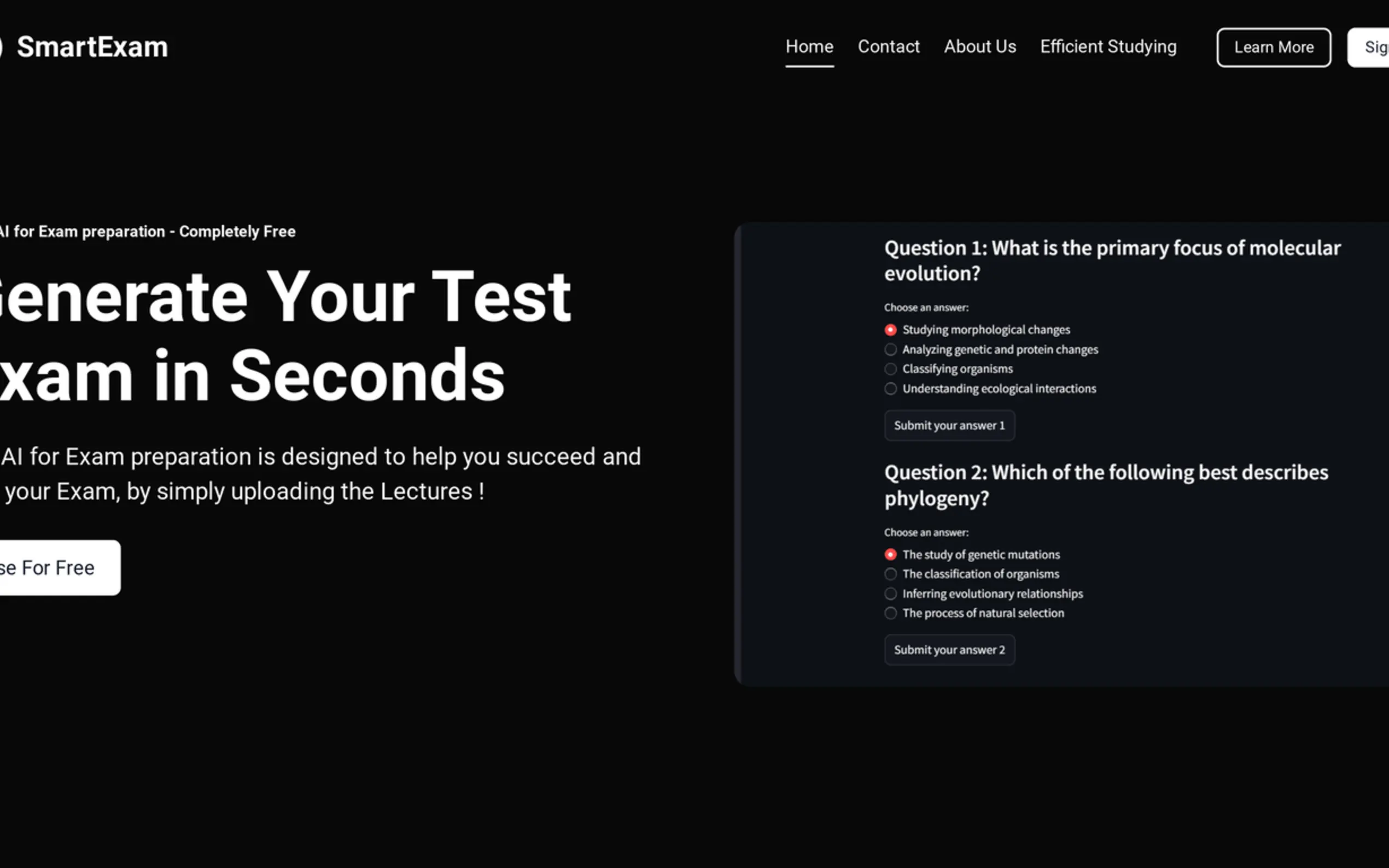Open the Efficient Studying link
The height and width of the screenshot is (868, 1389).
[x=1107, y=46]
